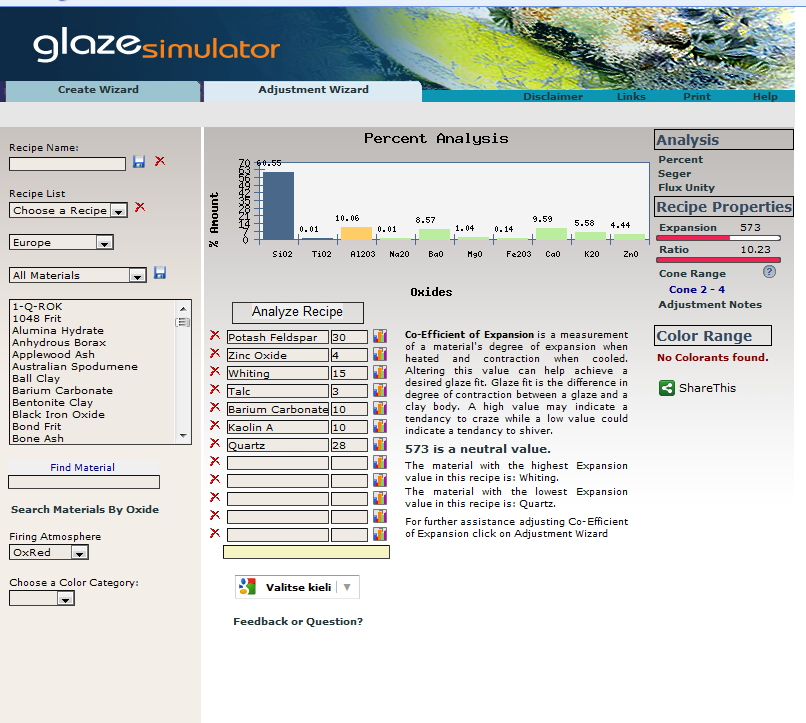The height and width of the screenshot is (723, 806).
Task: Click red X on first empty recipe row
Action: (x=215, y=461)
